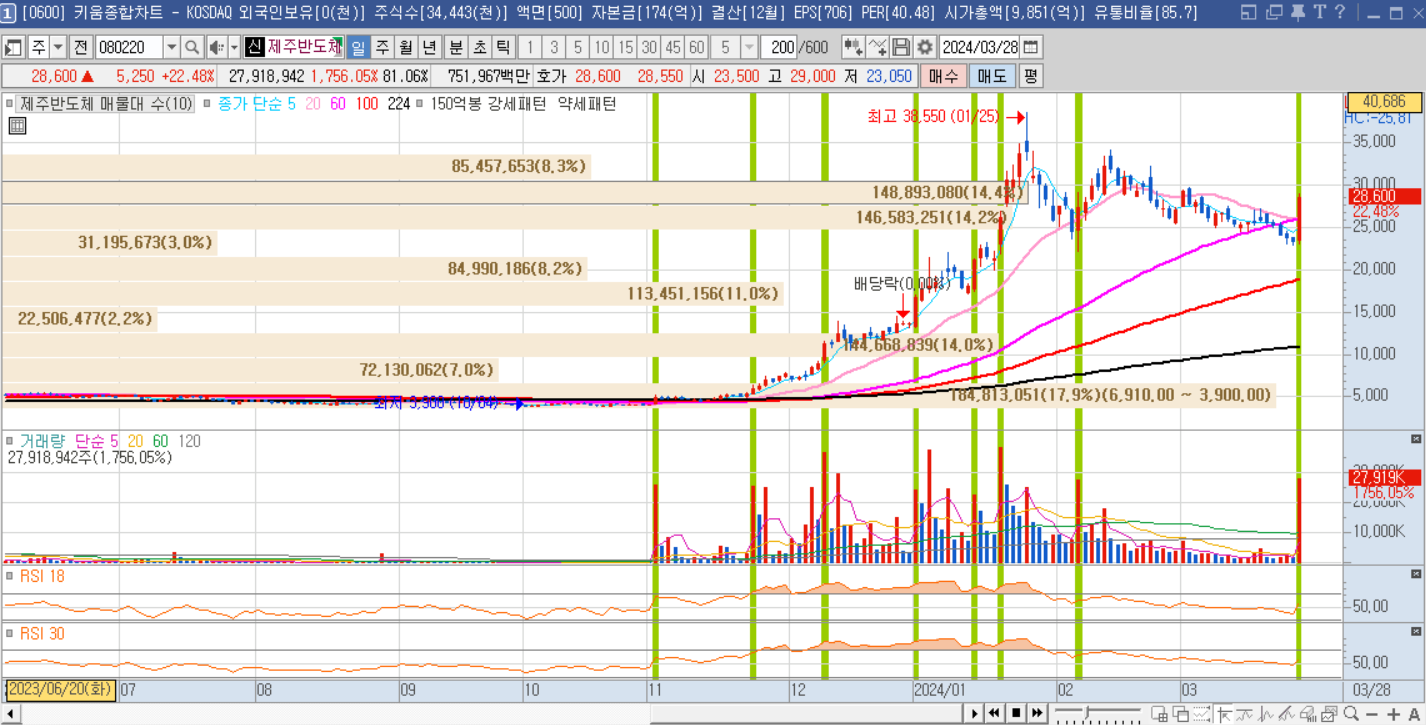Select the 1 interval button
The image size is (1426, 725).
coord(530,47)
